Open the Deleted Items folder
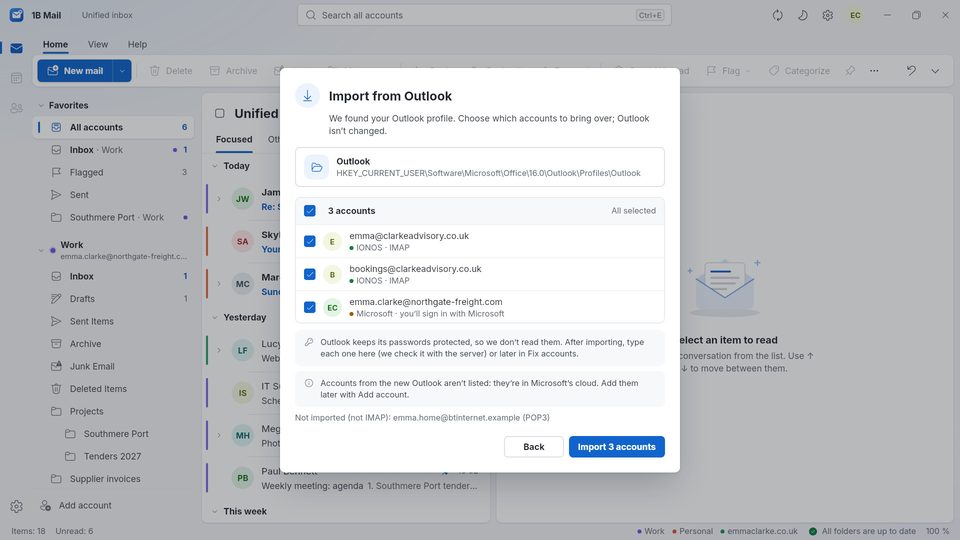 (x=113, y=389)
